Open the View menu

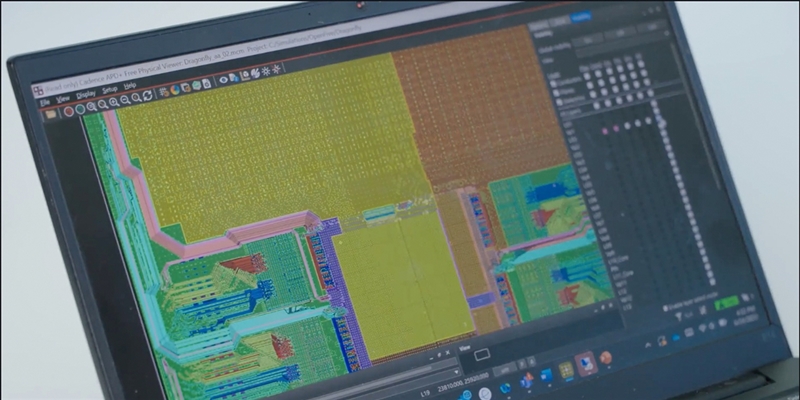(63, 99)
